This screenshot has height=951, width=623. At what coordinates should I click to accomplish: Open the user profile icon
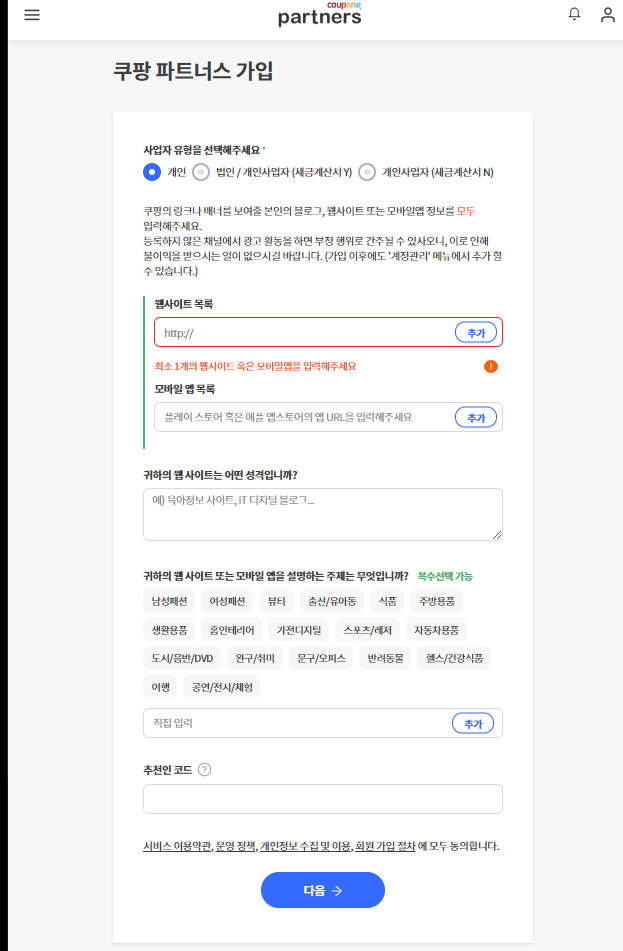[x=607, y=15]
